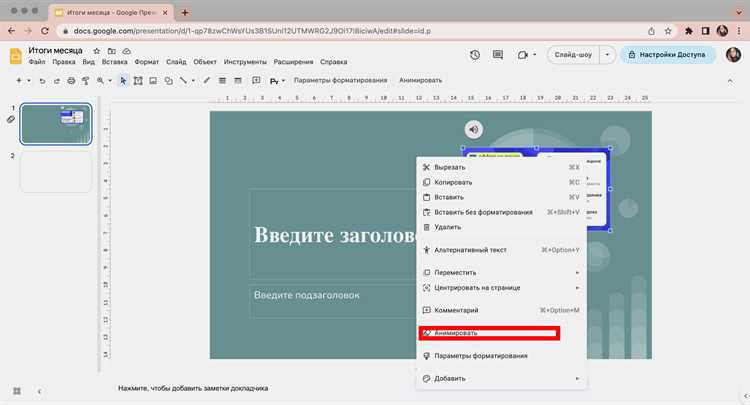Open the Слайд menu

pos(176,62)
